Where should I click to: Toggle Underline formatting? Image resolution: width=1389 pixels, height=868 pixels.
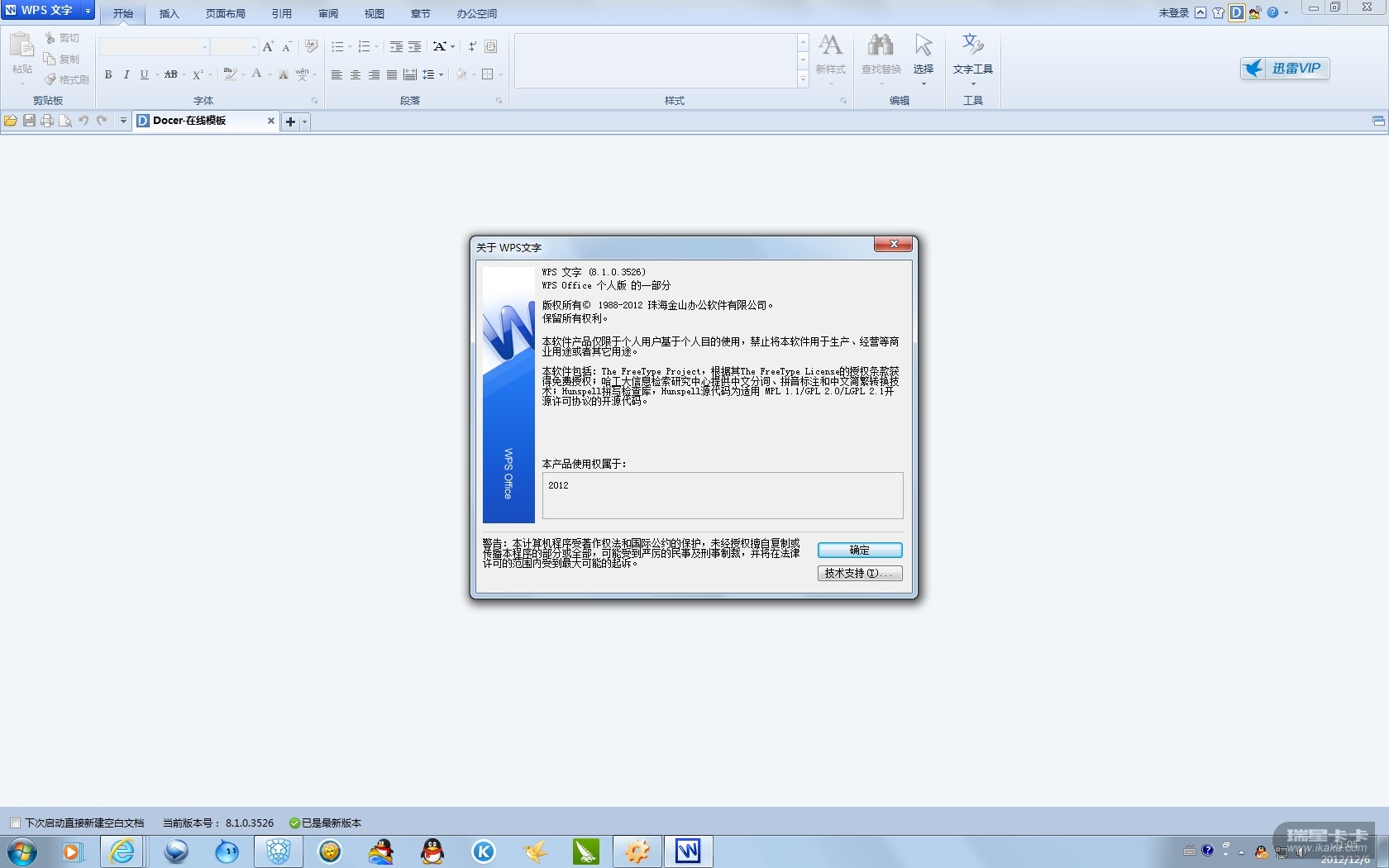pyautogui.click(x=145, y=74)
